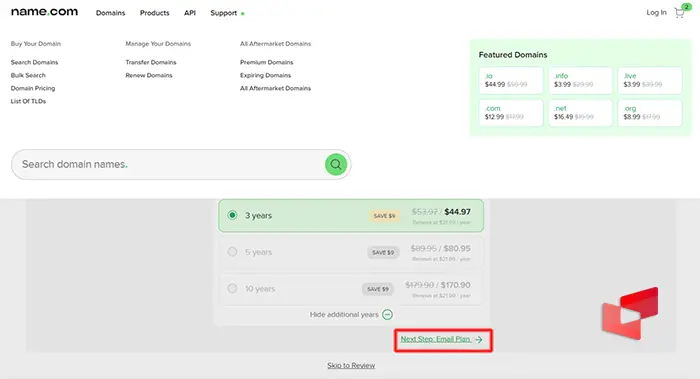Click Next Step: Email Plan link
700x379 pixels.
tap(442, 339)
